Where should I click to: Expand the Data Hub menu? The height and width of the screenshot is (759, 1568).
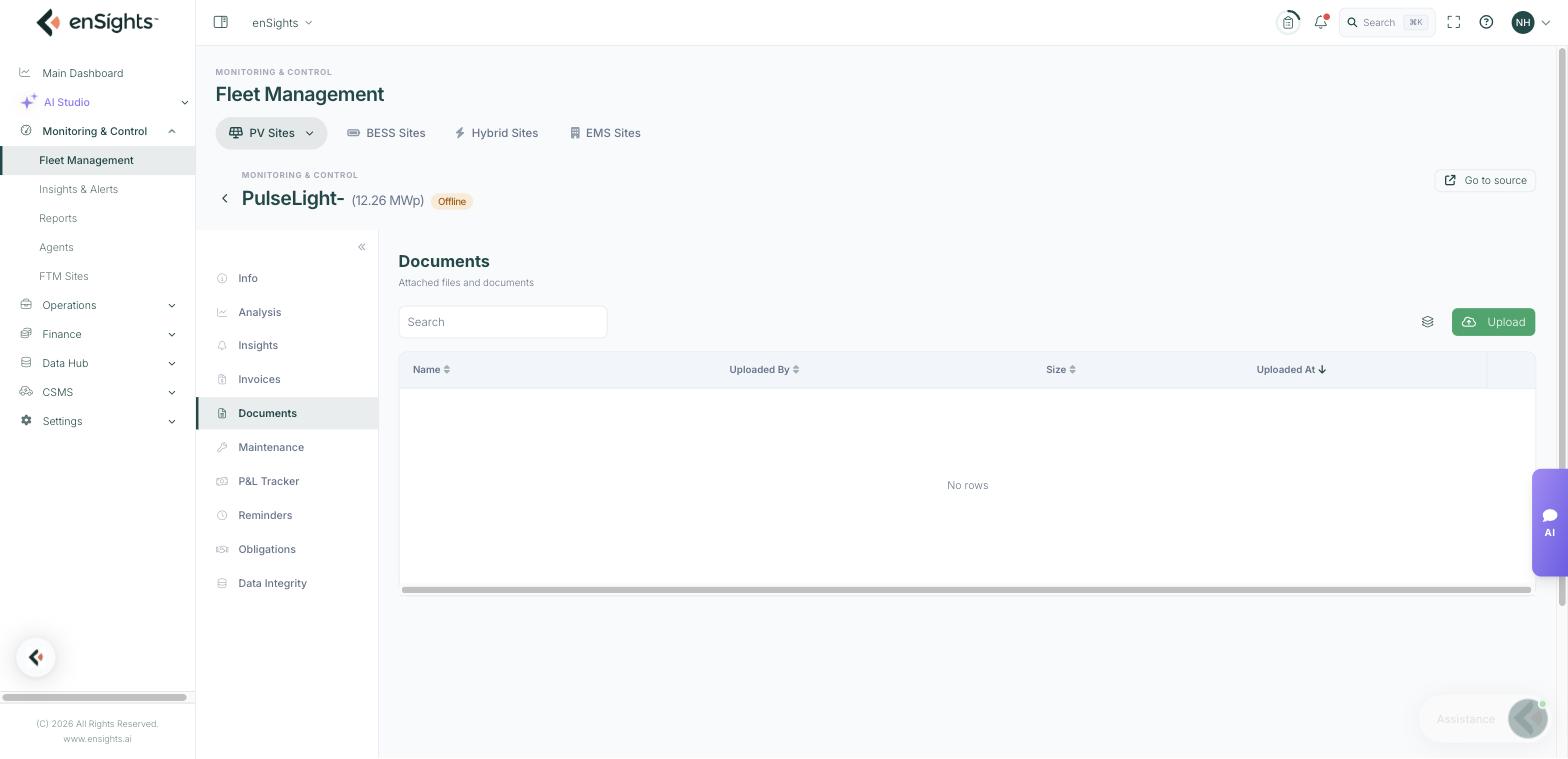click(97, 363)
